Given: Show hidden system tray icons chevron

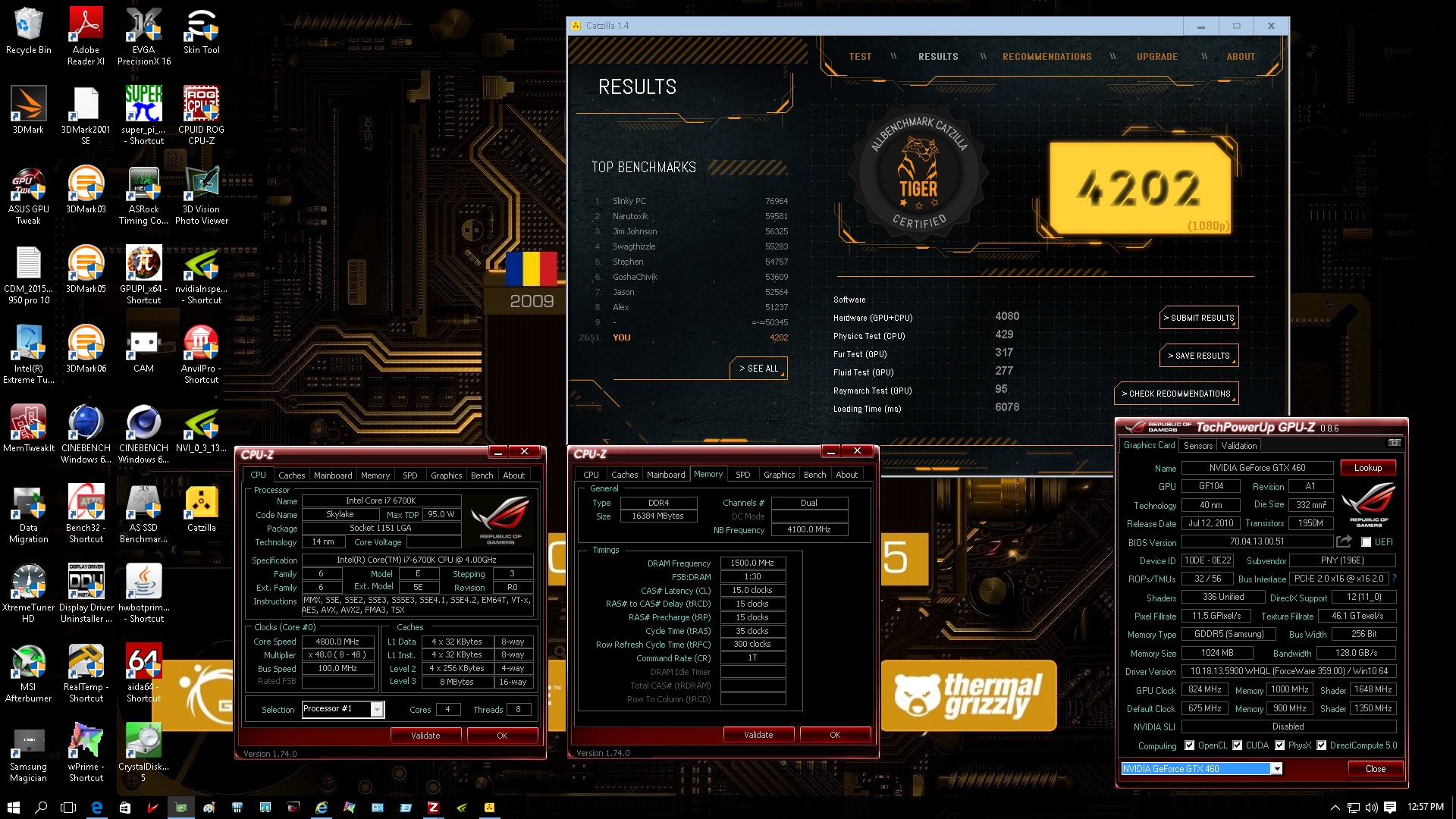Looking at the screenshot, I should click(x=1335, y=808).
